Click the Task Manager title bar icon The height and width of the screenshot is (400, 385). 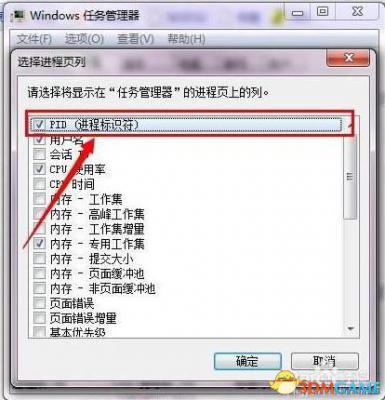tap(17, 15)
